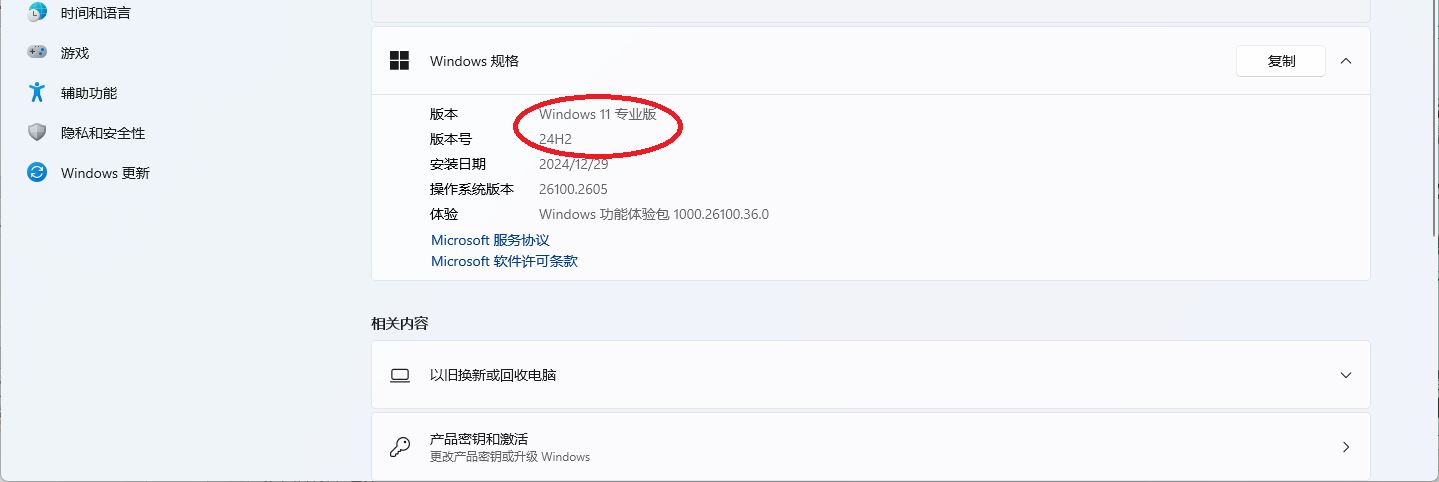
Task: Go to 时间和语言 settings page
Action: pos(96,13)
